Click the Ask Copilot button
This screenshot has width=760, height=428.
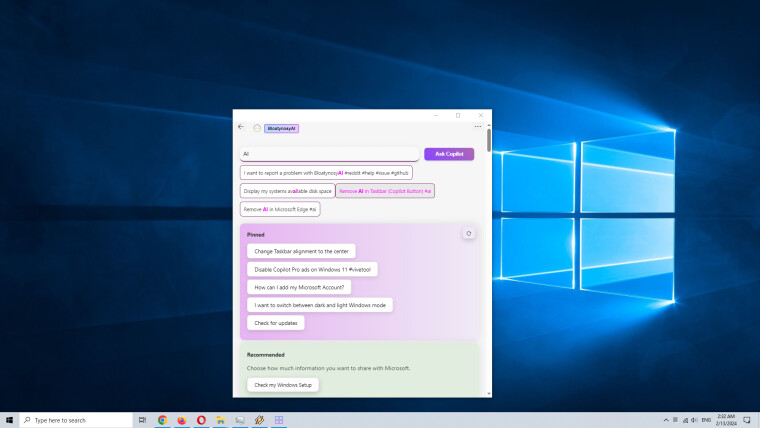(x=448, y=154)
